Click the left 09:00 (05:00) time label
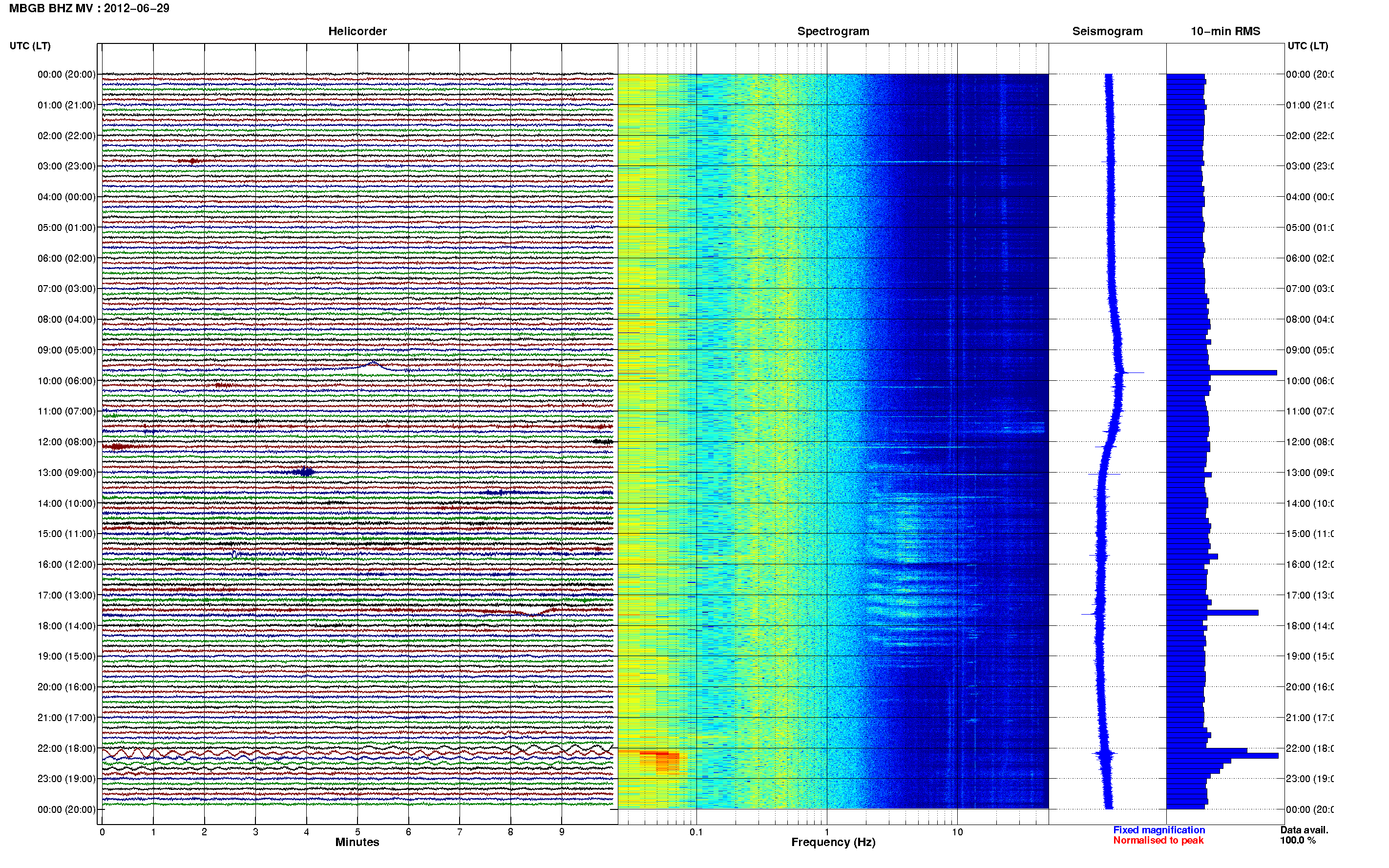Image resolution: width=1389 pixels, height=868 pixels. pyautogui.click(x=66, y=350)
